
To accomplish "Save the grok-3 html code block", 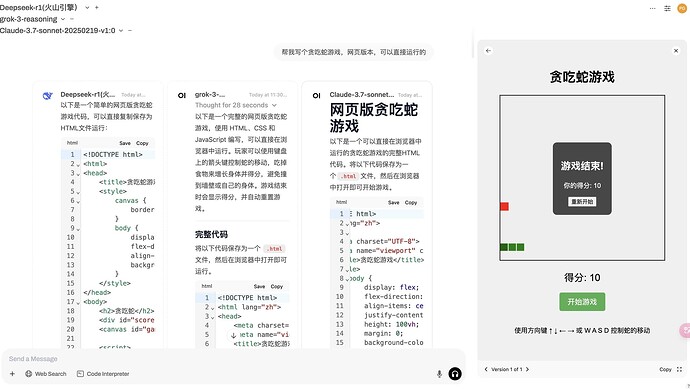I will (x=259, y=286).
